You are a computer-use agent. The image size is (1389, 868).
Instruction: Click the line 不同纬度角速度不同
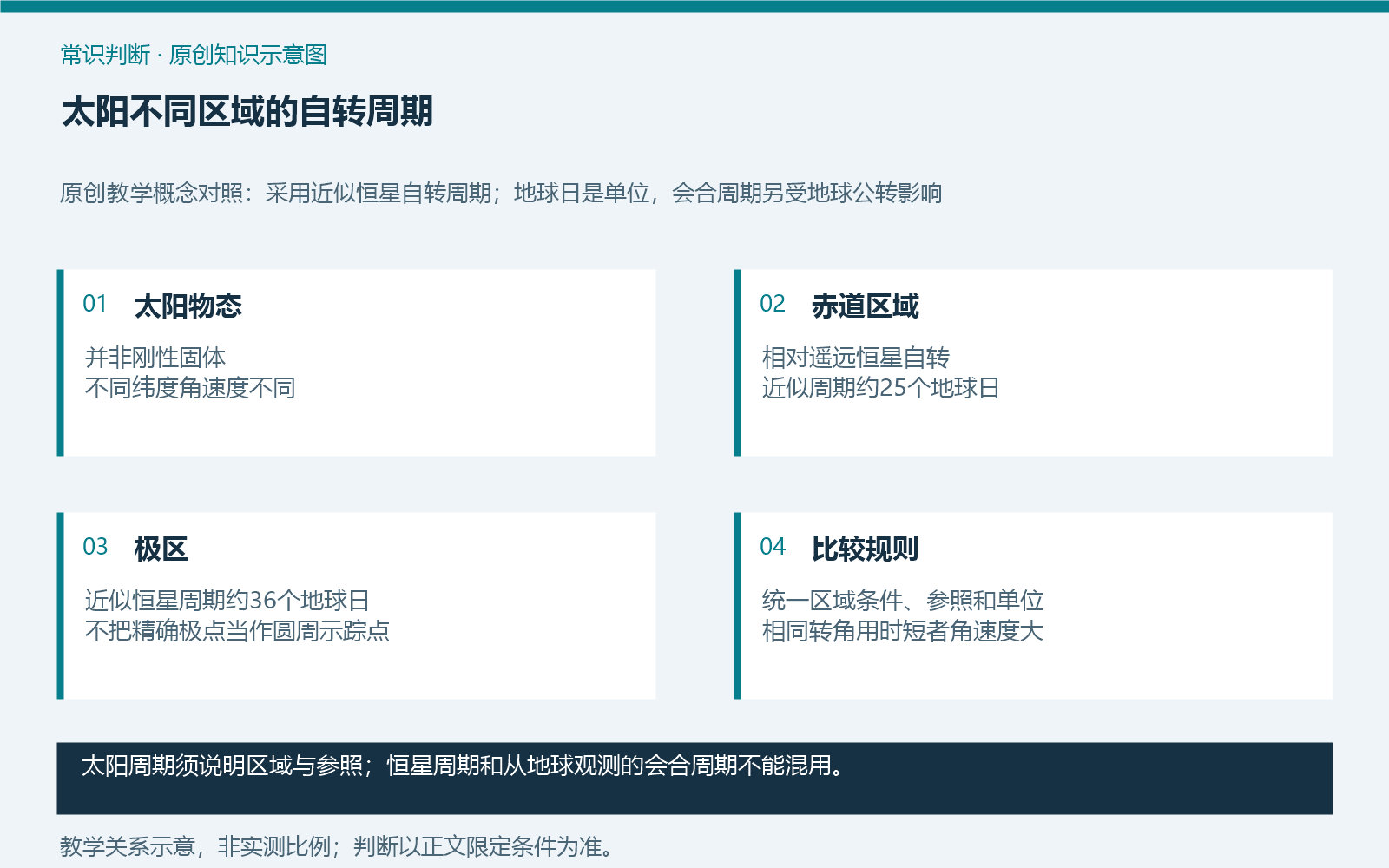pos(190,388)
